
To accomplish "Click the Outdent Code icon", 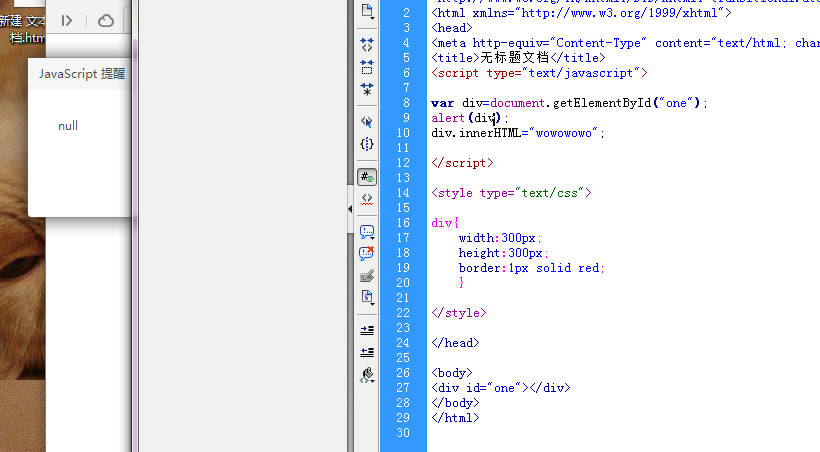I will pos(367,352).
